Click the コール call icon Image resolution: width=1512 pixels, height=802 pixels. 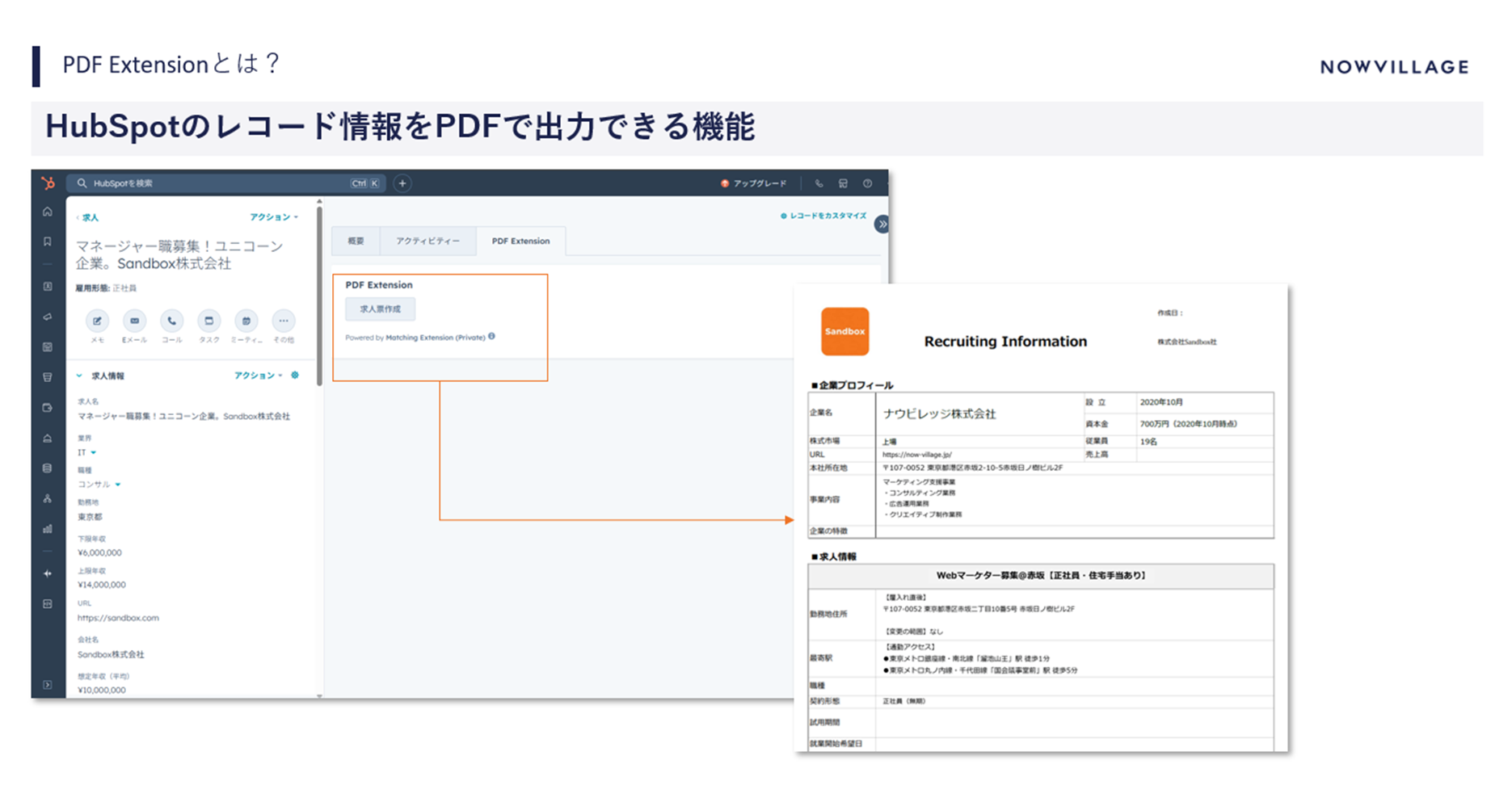(x=171, y=321)
